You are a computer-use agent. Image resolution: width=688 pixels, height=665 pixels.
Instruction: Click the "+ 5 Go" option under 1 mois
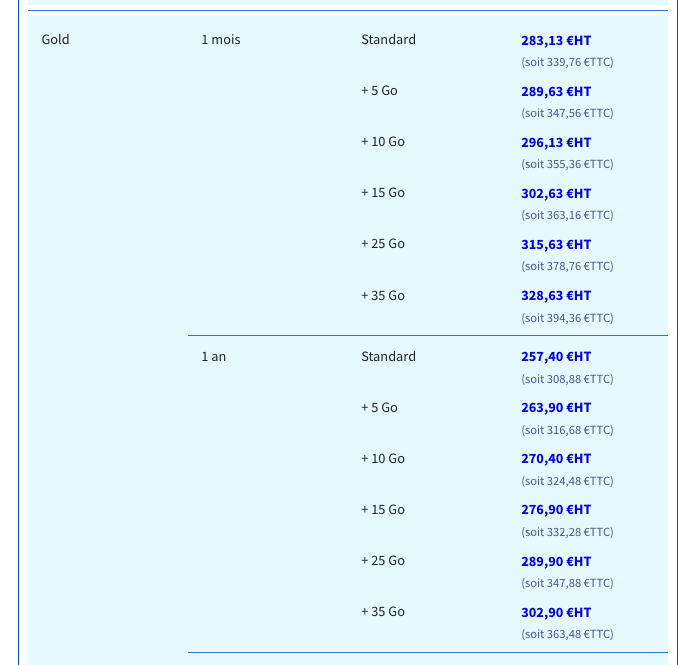(x=379, y=91)
